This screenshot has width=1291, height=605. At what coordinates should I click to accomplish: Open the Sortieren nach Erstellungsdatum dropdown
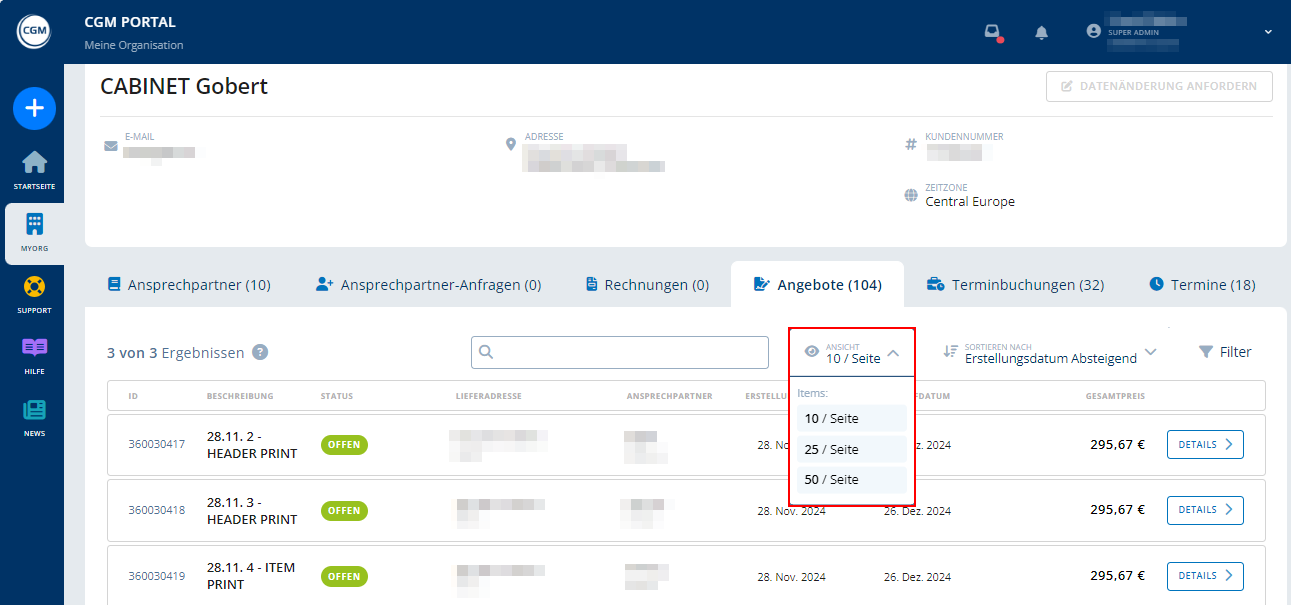click(1053, 351)
